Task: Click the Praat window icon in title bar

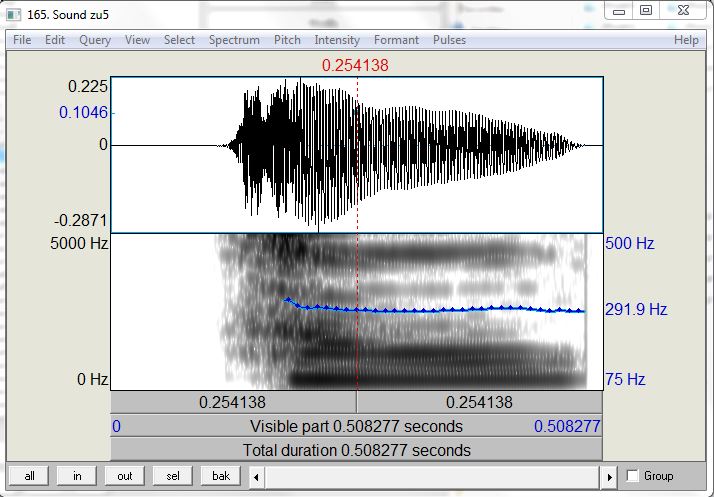Action: pyautogui.click(x=14, y=15)
